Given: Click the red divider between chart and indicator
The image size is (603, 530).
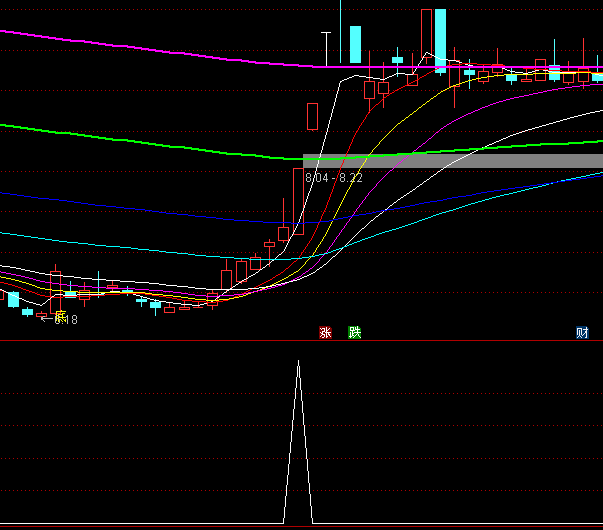Looking at the screenshot, I should click(150, 342).
